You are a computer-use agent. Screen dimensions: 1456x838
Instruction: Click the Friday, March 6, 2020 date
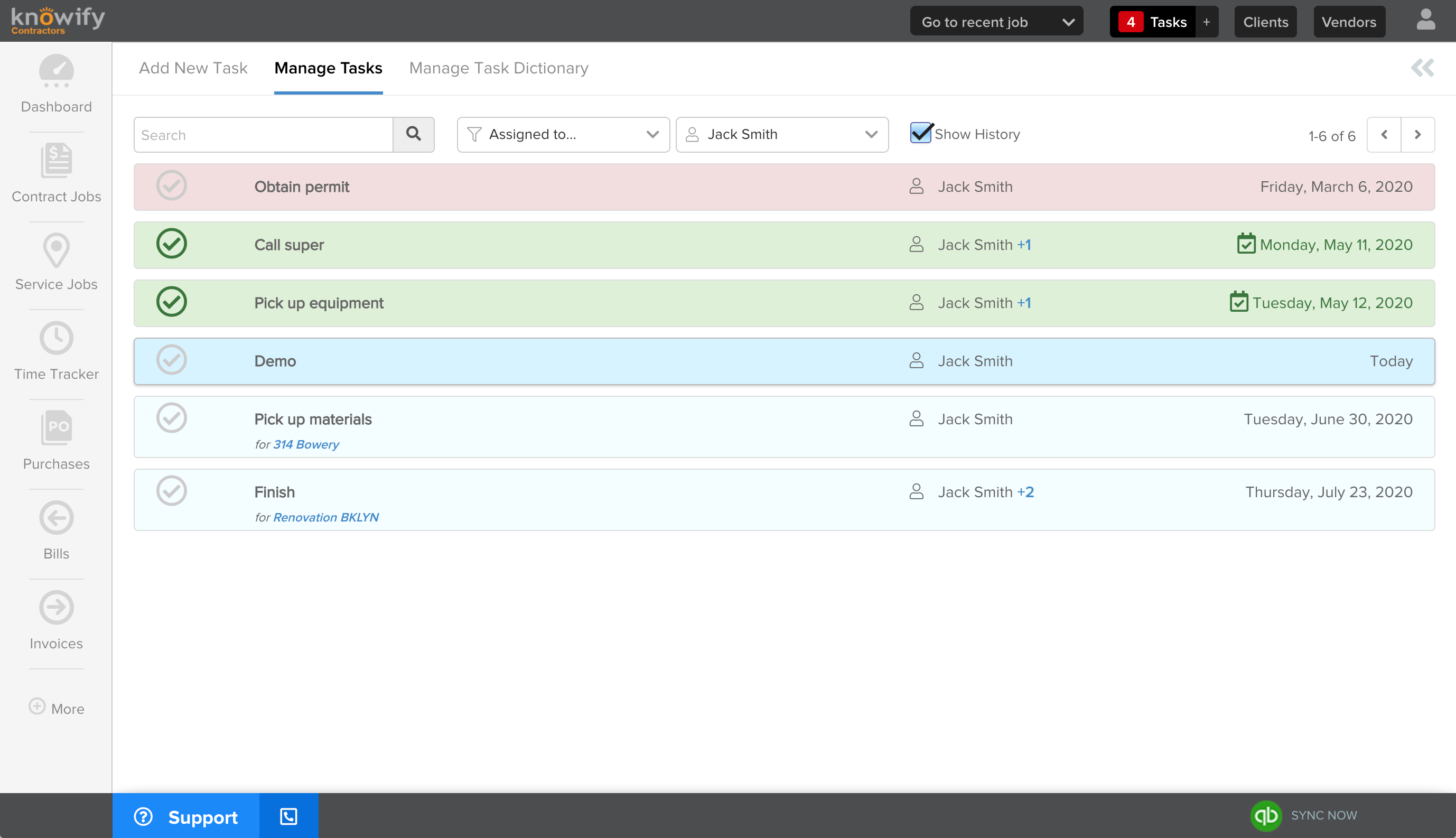coord(1336,187)
